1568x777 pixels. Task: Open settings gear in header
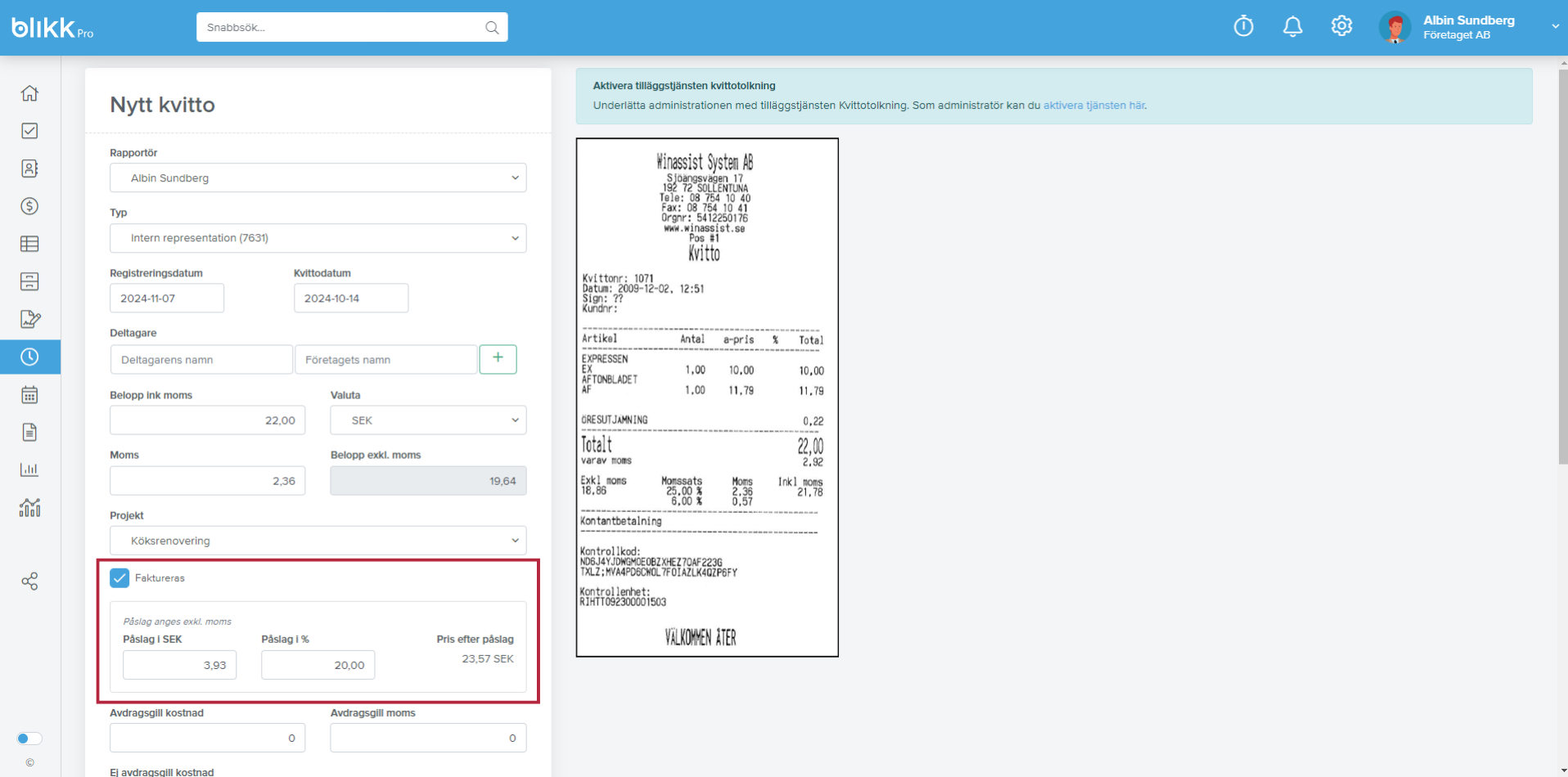tap(1341, 26)
